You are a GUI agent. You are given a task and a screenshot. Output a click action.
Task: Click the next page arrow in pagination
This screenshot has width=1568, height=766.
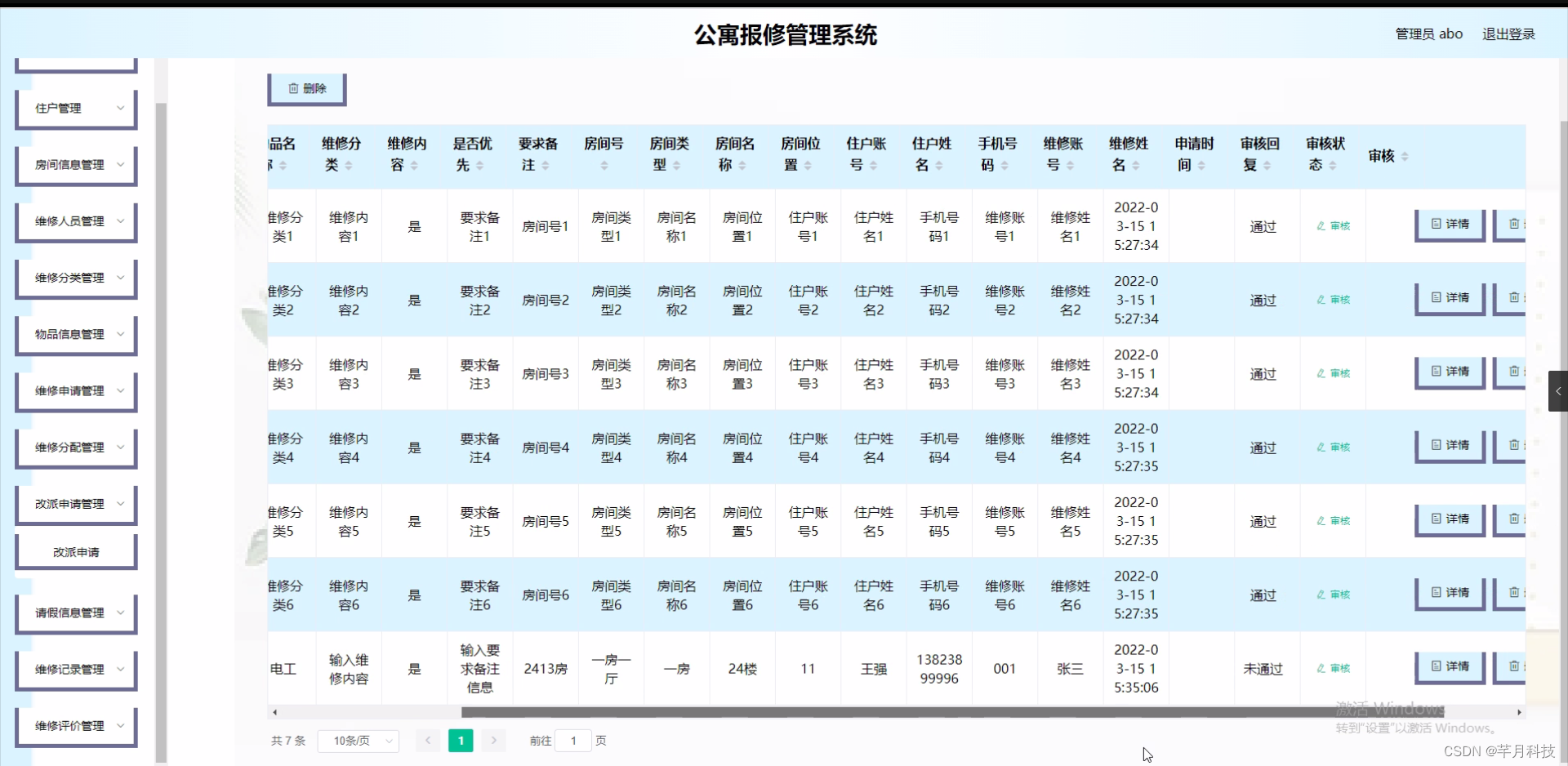point(493,741)
